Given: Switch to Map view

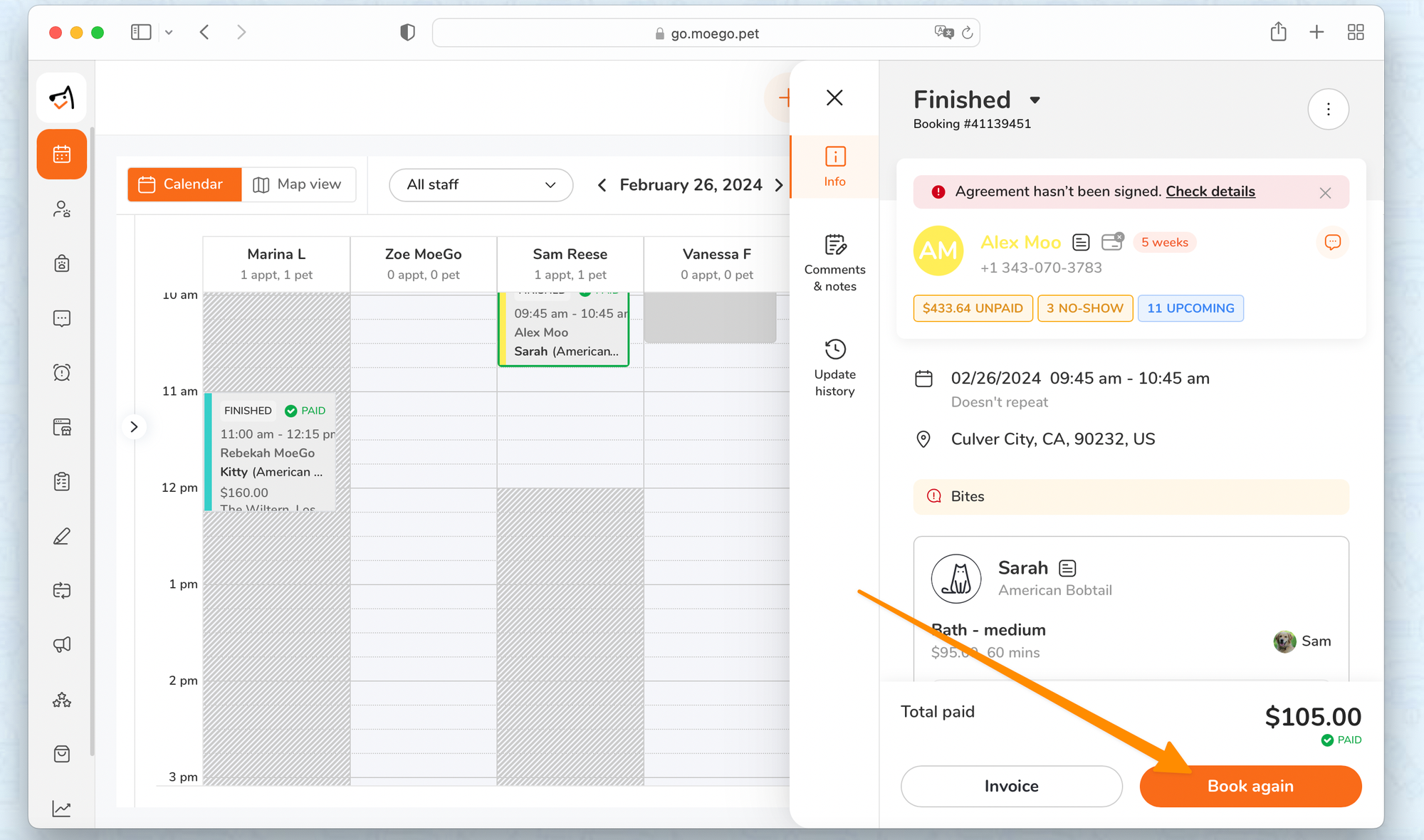Looking at the screenshot, I should 298,184.
